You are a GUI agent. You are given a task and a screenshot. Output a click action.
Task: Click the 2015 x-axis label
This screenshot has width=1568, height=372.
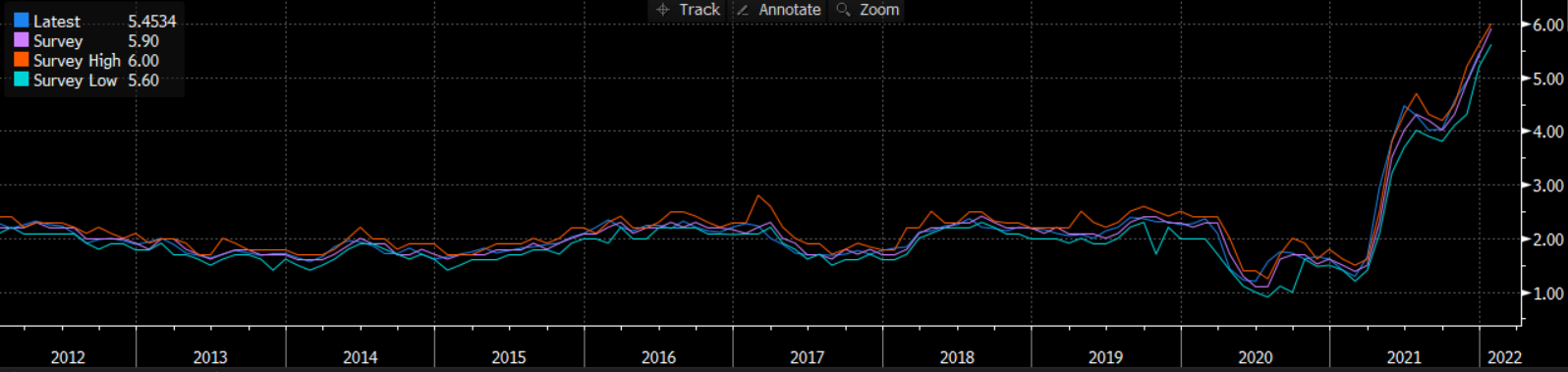click(509, 357)
